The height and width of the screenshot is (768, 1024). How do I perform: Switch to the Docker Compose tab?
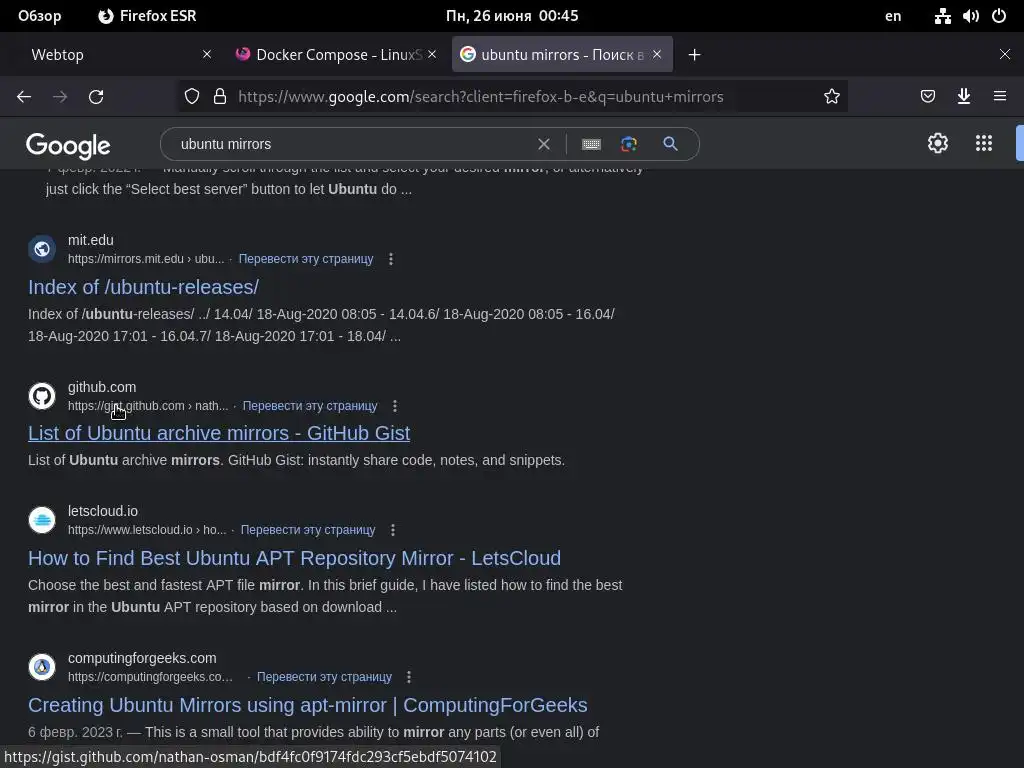(x=336, y=55)
